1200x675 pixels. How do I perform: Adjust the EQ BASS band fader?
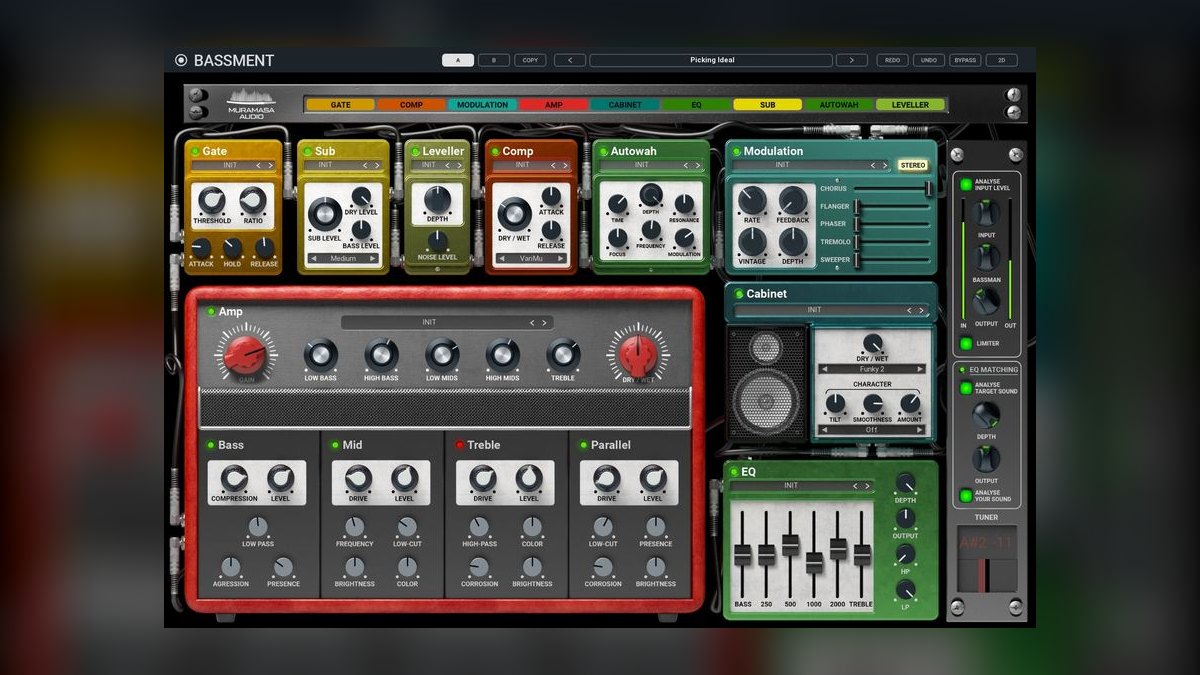(x=743, y=555)
